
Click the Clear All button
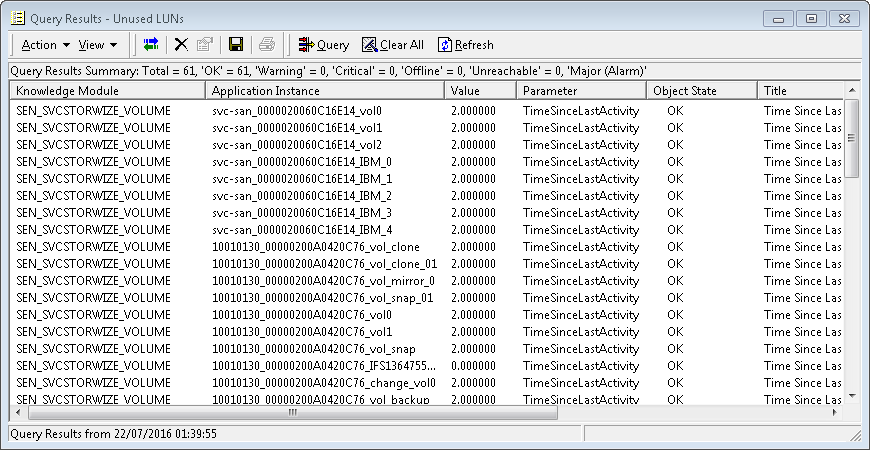click(393, 45)
